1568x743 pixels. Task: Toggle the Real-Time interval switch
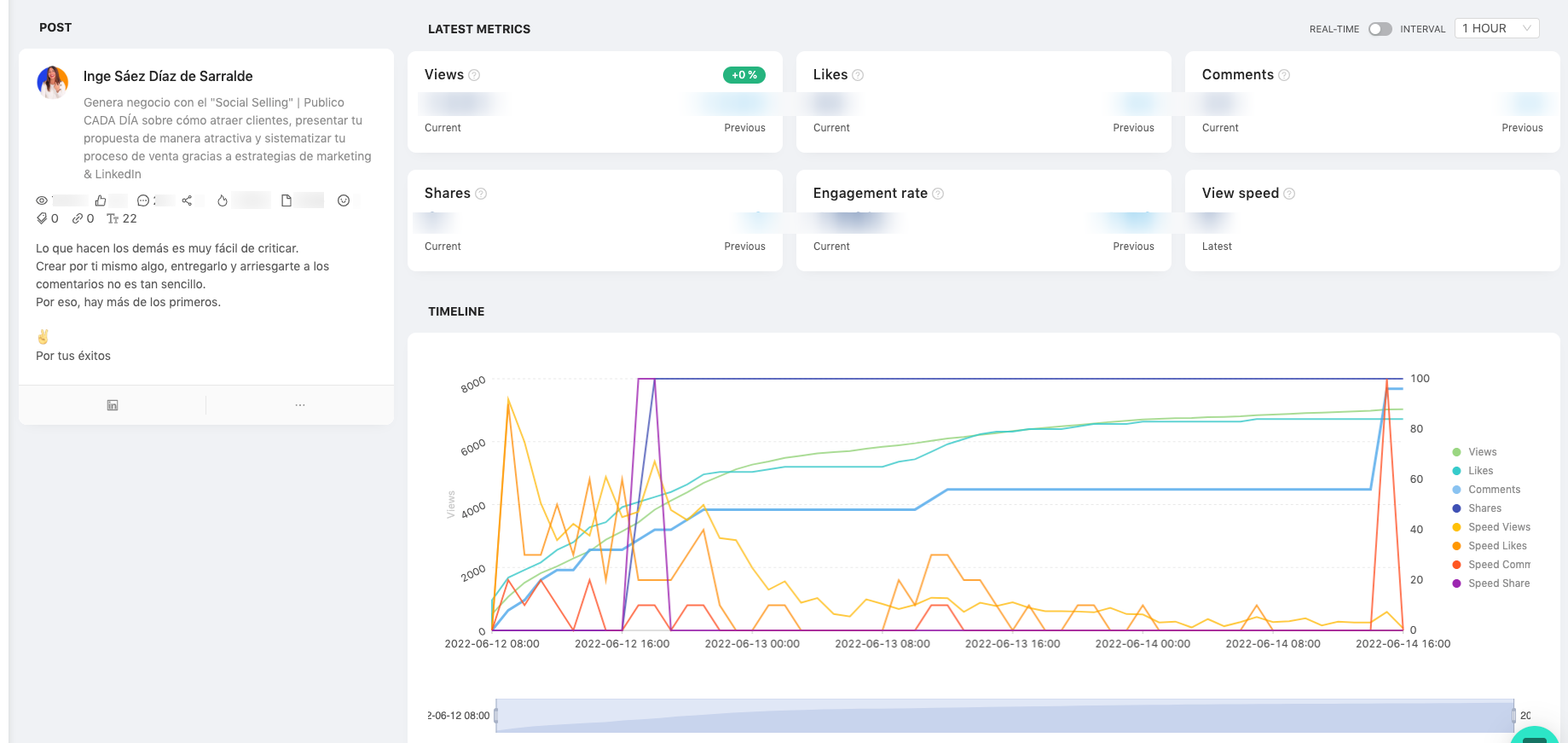point(1379,29)
